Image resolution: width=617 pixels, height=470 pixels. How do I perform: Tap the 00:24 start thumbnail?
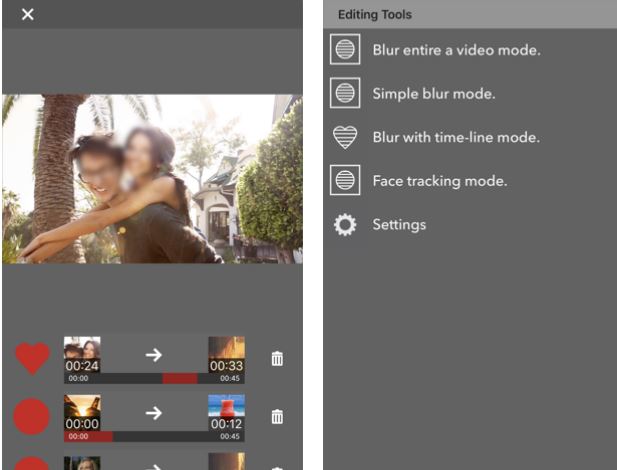click(82, 354)
